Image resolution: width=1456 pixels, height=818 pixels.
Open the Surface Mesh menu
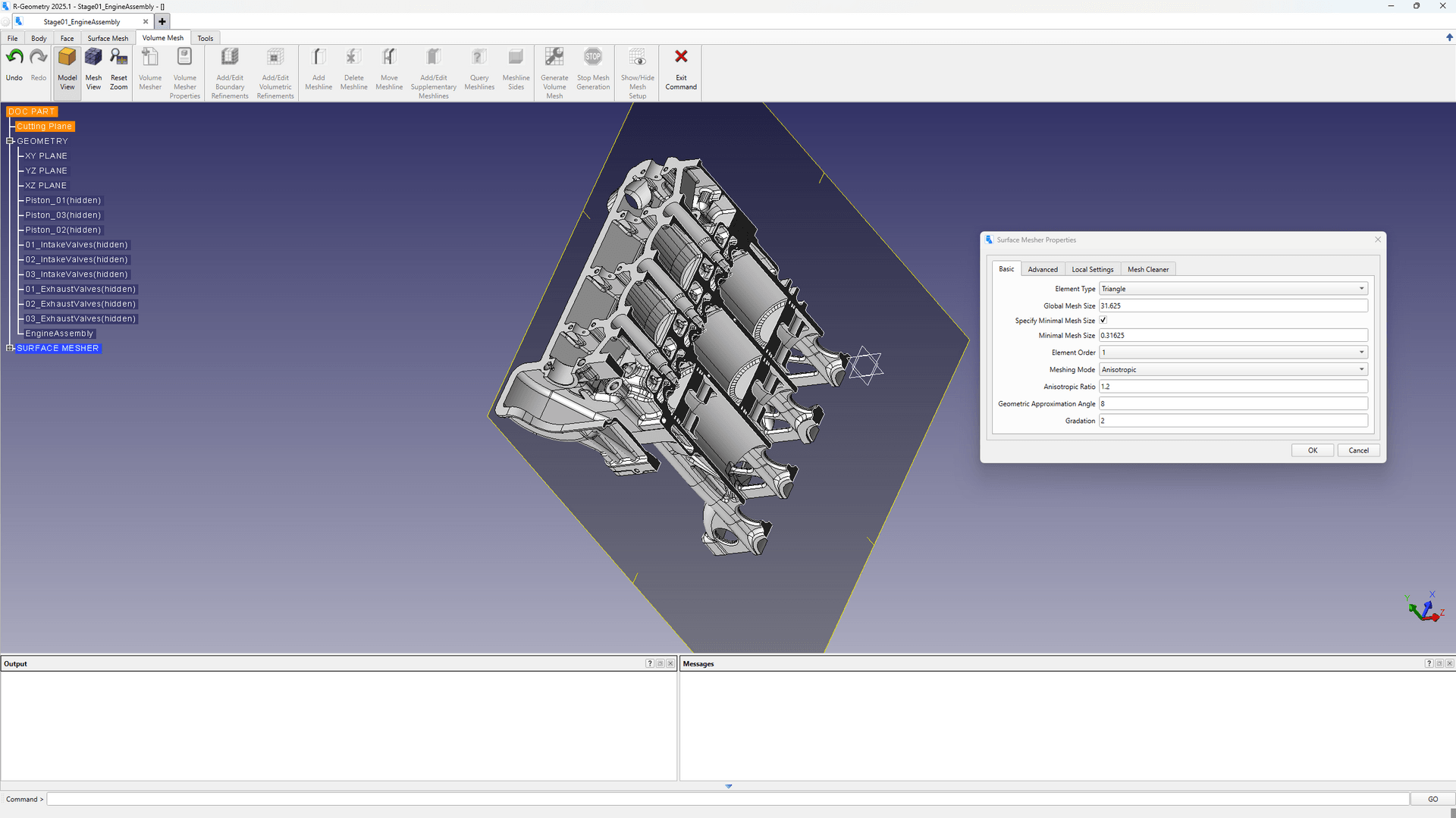(108, 38)
